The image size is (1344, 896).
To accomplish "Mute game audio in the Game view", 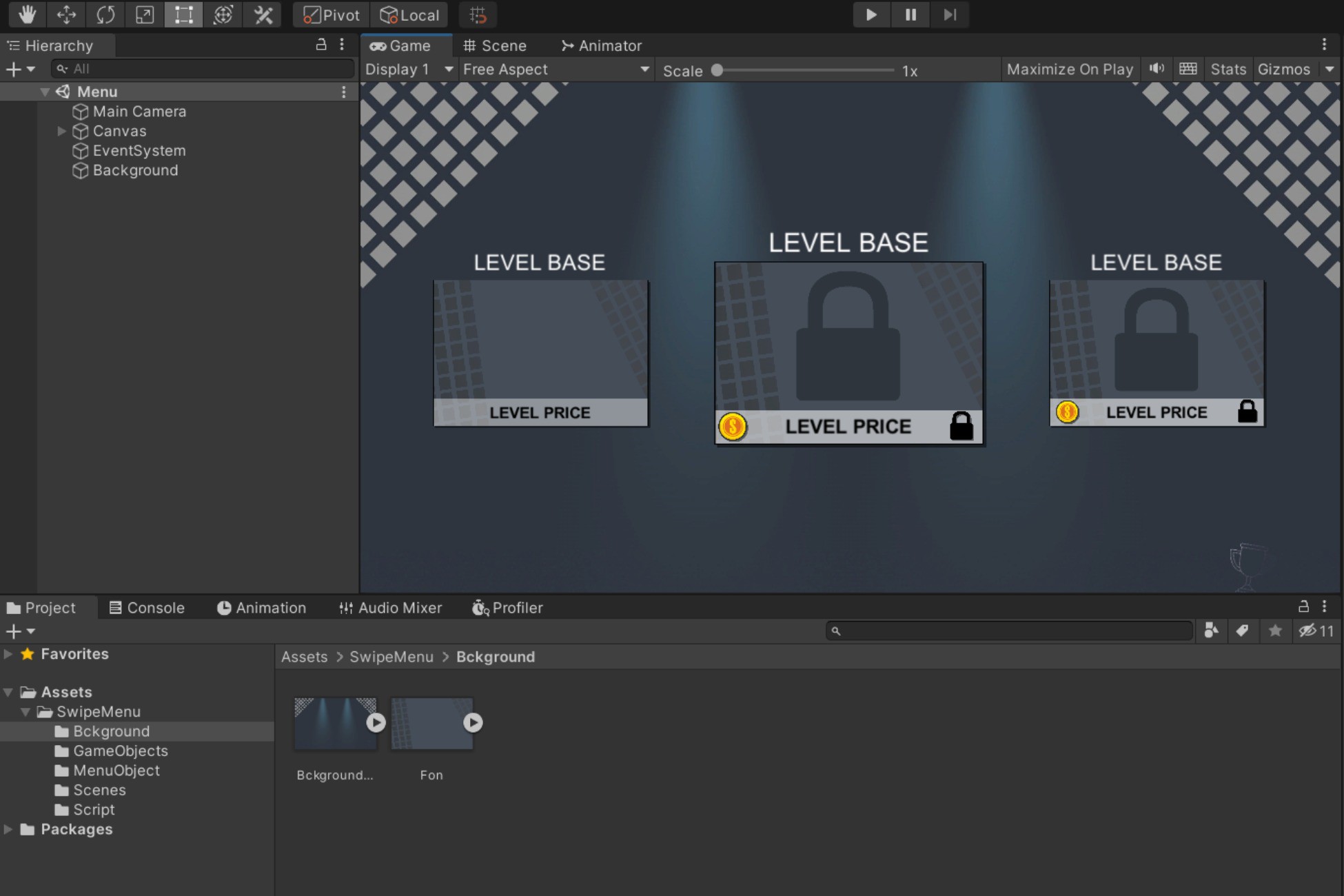I will 1157,69.
